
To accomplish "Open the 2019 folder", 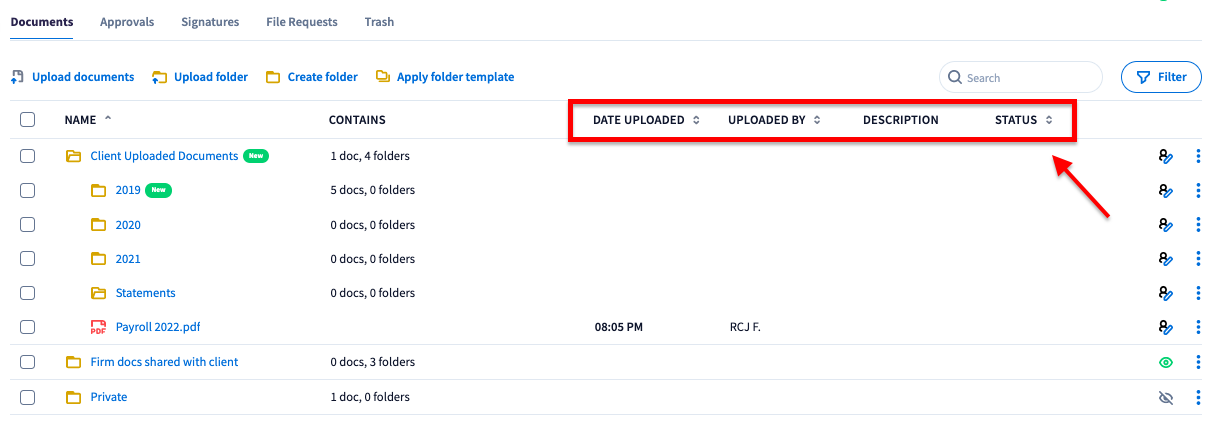I will point(128,190).
